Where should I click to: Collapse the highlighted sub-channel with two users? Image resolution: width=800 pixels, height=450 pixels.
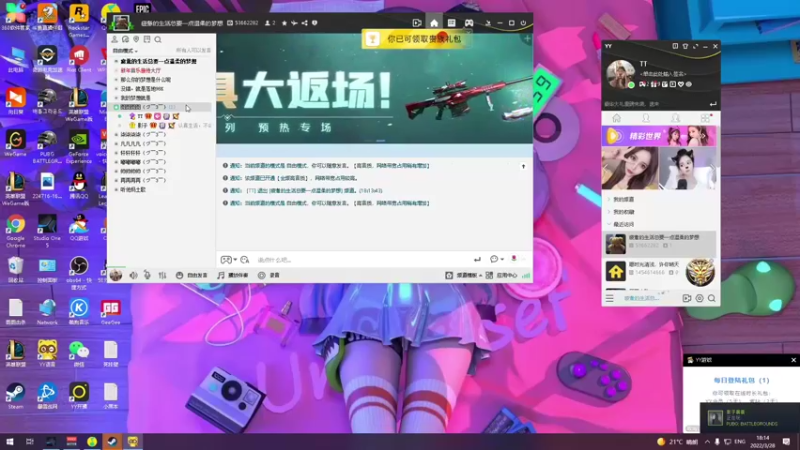[116, 107]
